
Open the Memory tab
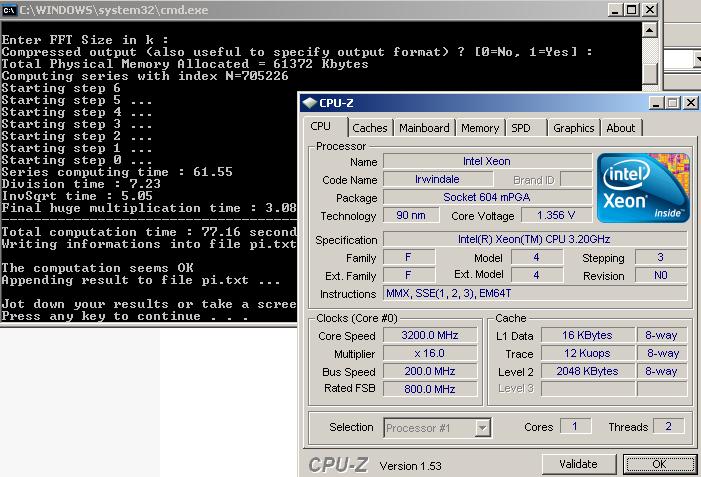(480, 128)
